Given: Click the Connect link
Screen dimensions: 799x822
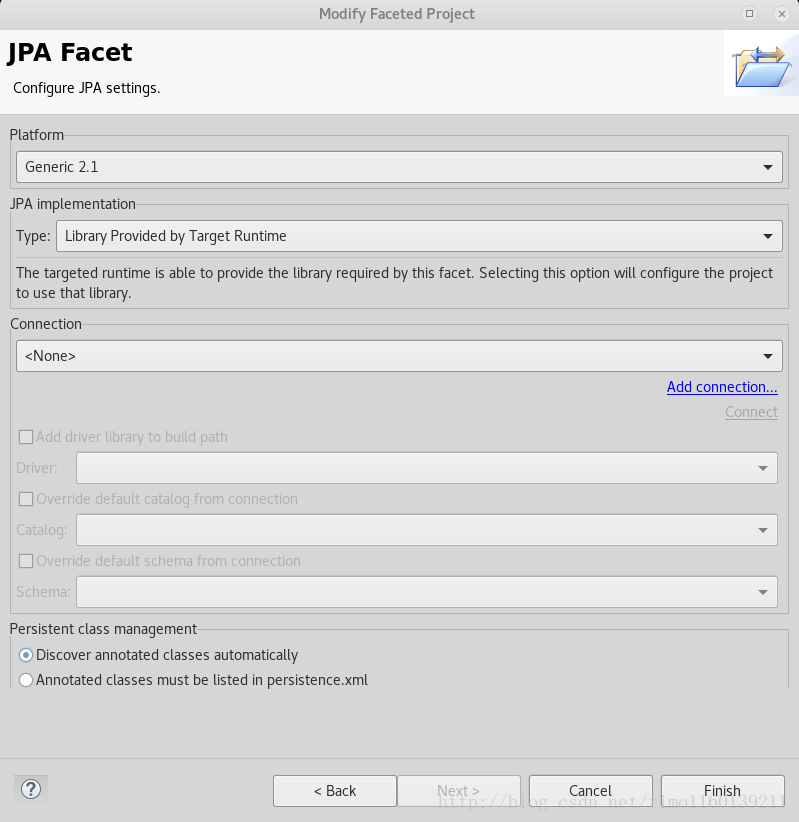Looking at the screenshot, I should pos(751,412).
